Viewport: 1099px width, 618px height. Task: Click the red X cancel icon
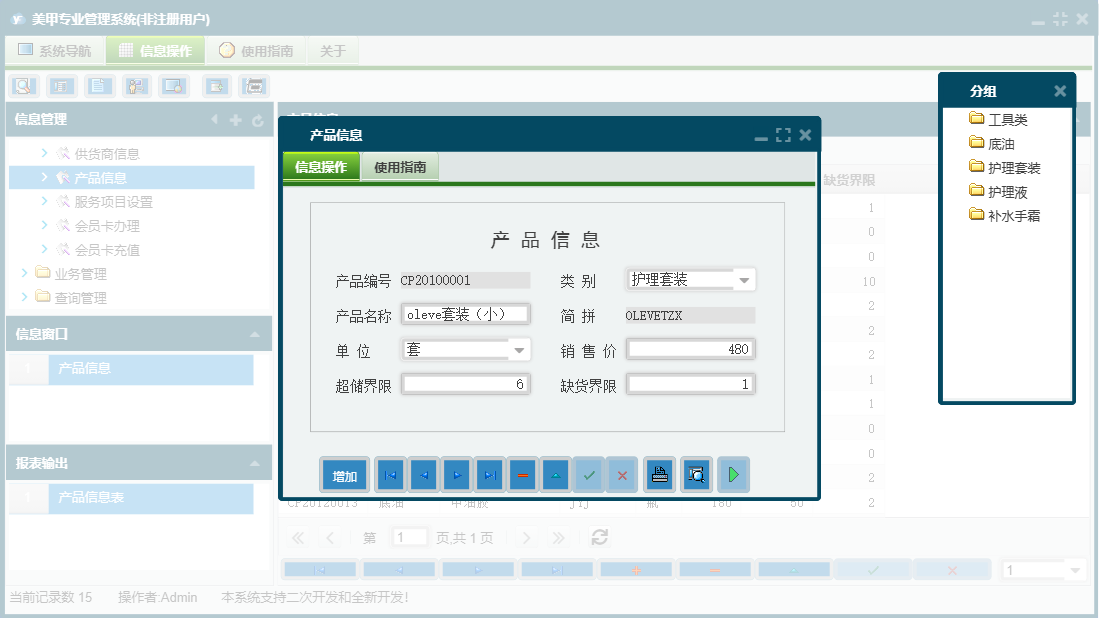[x=622, y=474]
